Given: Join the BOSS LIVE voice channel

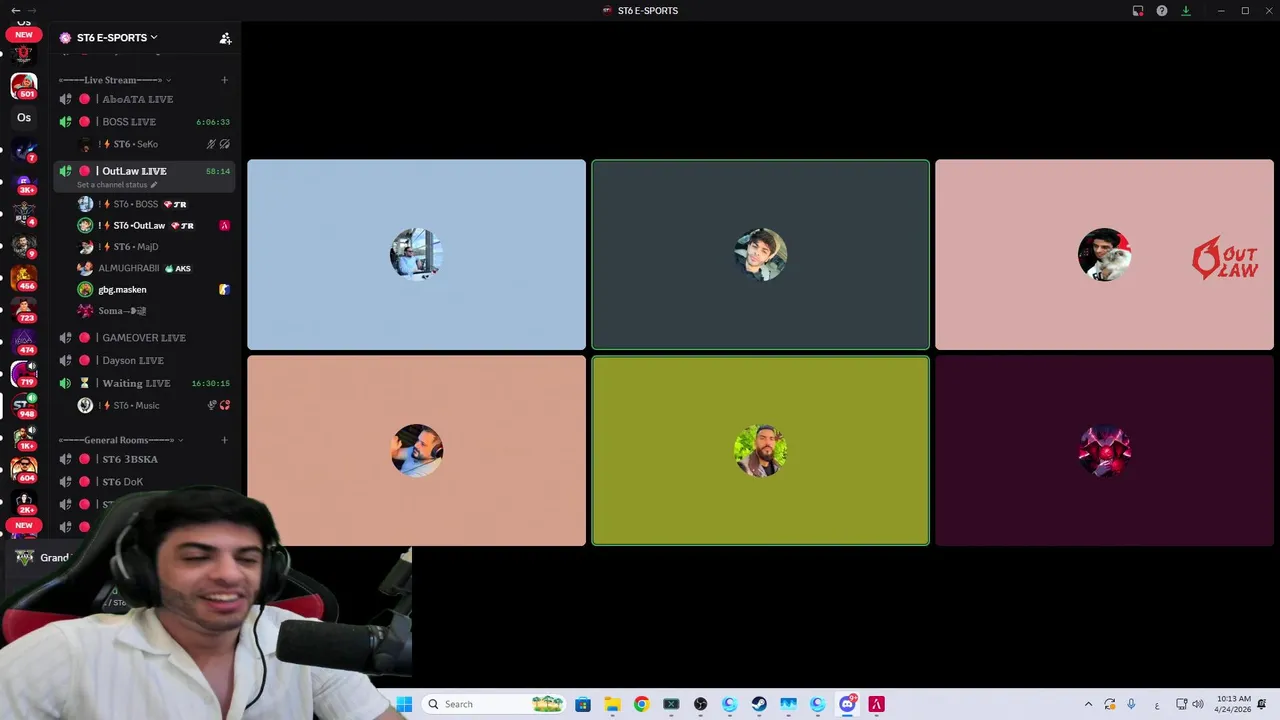Looking at the screenshot, I should (x=144, y=122).
